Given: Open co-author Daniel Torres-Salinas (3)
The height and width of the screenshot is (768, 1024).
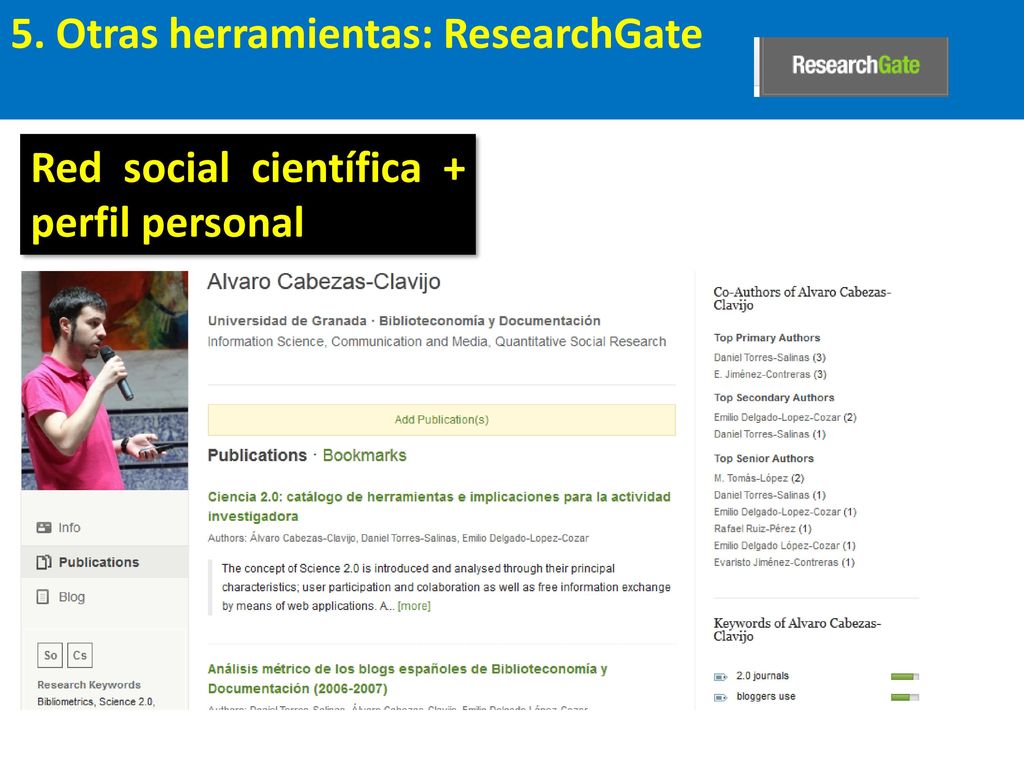Looking at the screenshot, I should pos(769,358).
